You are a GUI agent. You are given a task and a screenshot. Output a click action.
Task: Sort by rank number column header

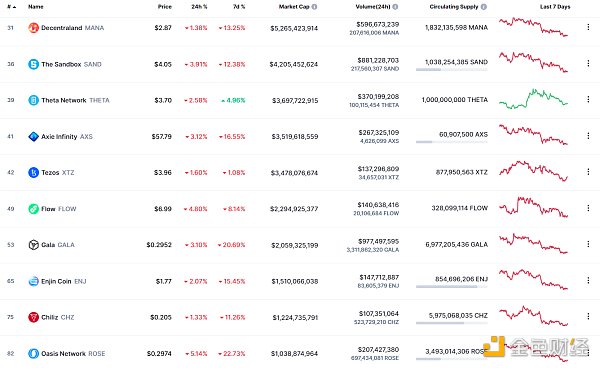11,7
